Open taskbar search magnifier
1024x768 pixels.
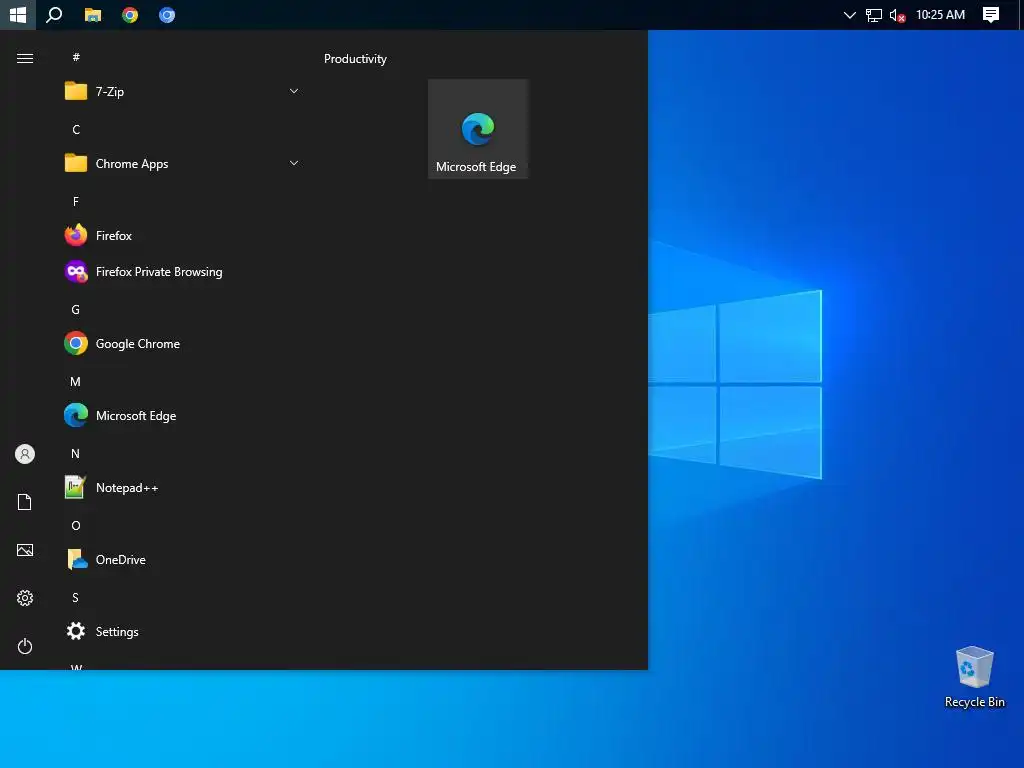54,14
